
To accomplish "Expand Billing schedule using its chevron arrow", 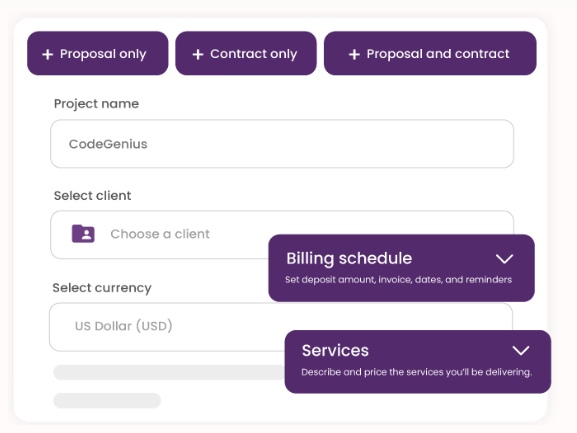I will click(504, 259).
